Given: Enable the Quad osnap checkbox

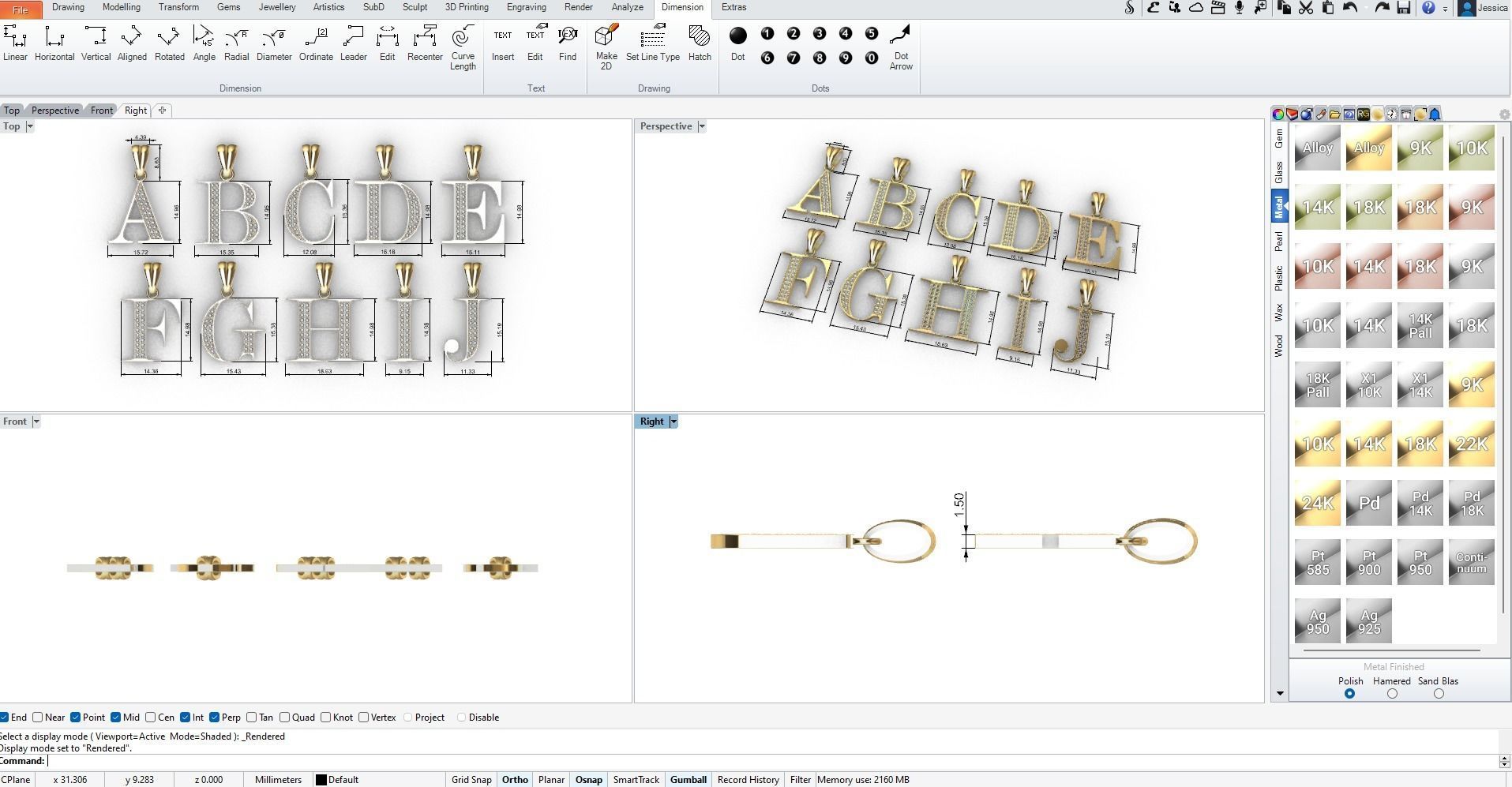Looking at the screenshot, I should click(284, 718).
